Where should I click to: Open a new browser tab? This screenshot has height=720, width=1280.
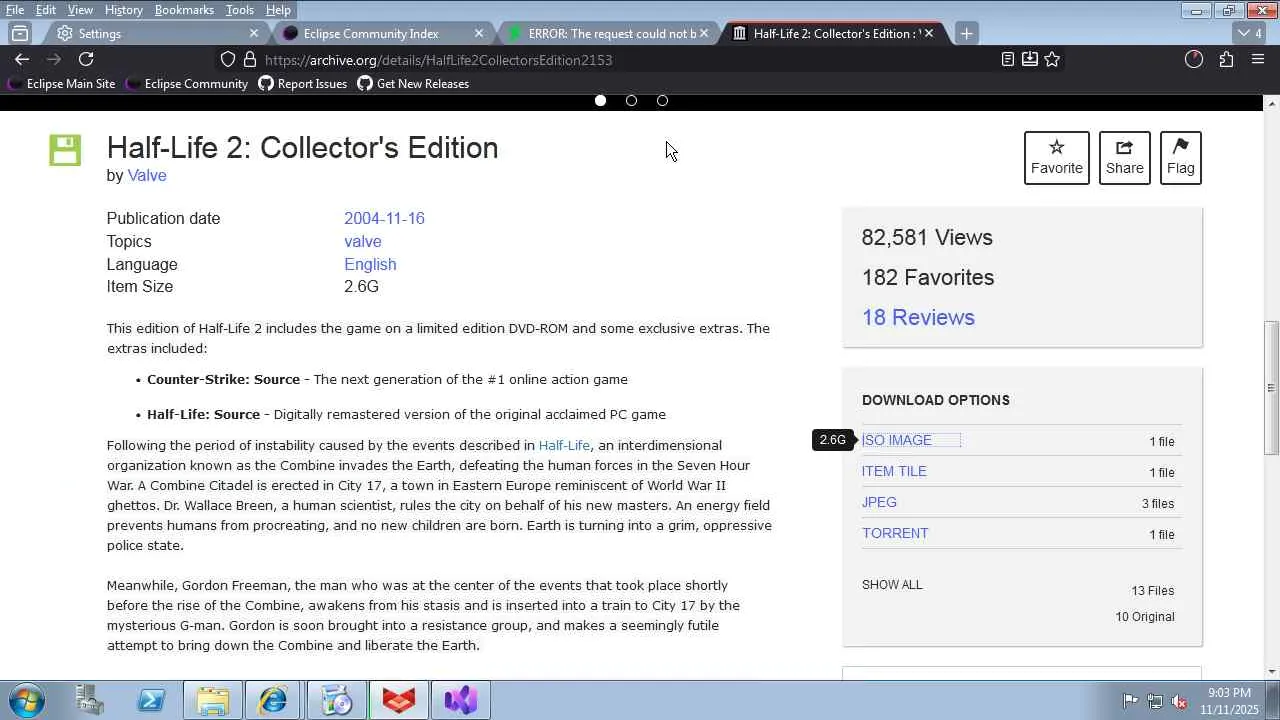(x=966, y=33)
